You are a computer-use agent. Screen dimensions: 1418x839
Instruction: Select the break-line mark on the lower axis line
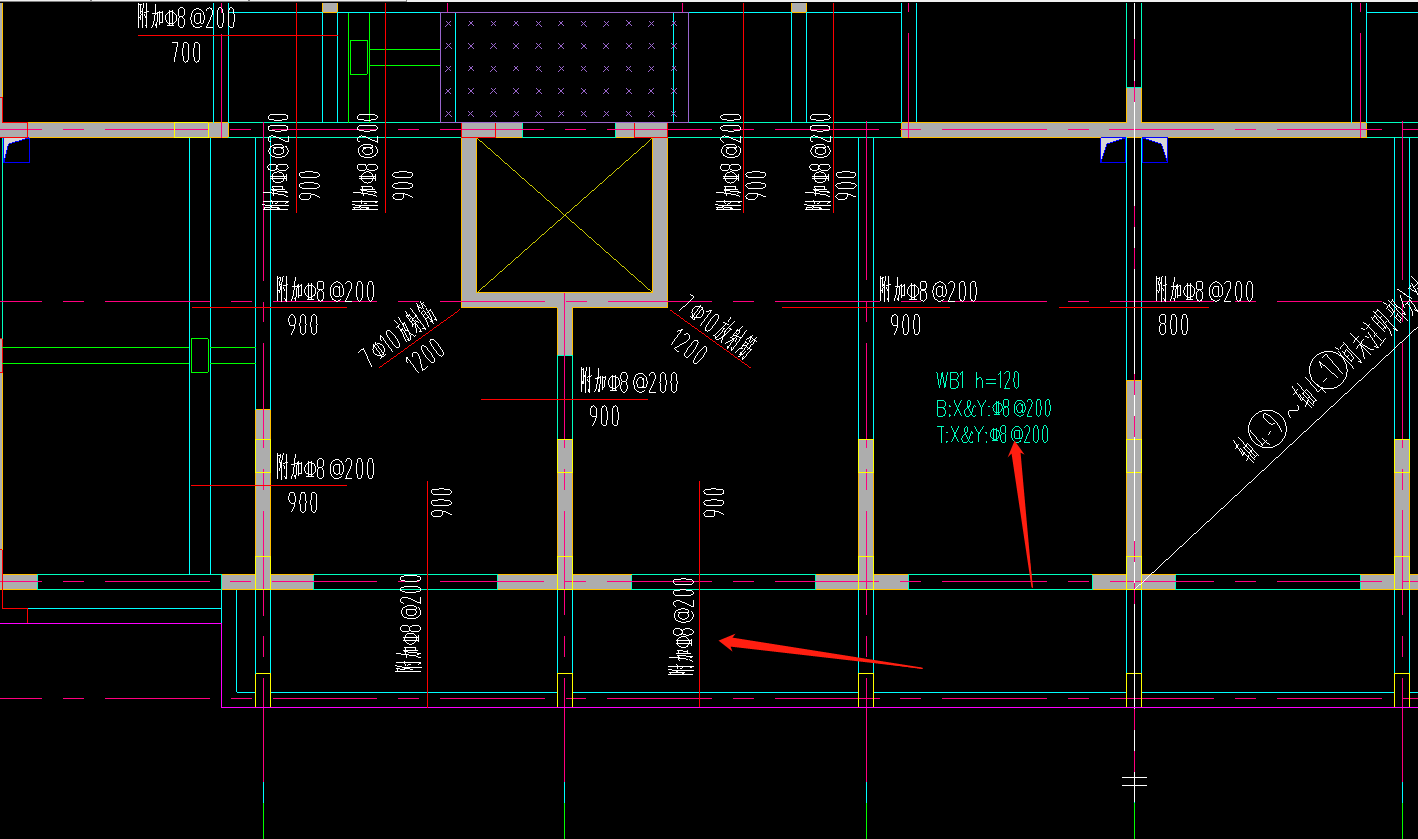point(1135,781)
